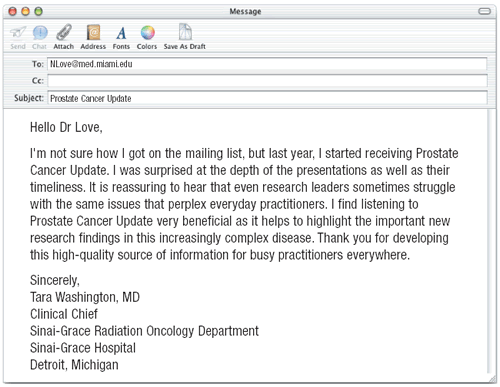
Task: Click the Save As Draft icon
Action: [x=185, y=32]
